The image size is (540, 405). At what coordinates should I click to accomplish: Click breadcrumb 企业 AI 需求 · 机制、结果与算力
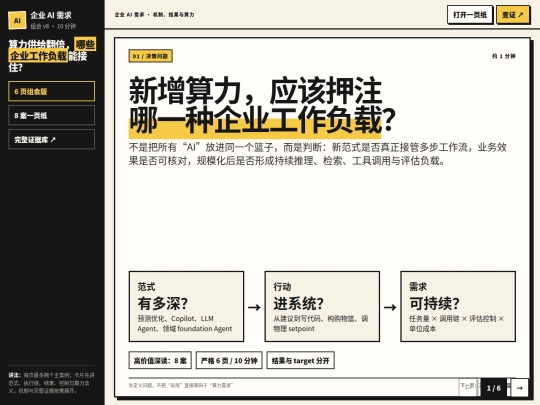coord(154,15)
